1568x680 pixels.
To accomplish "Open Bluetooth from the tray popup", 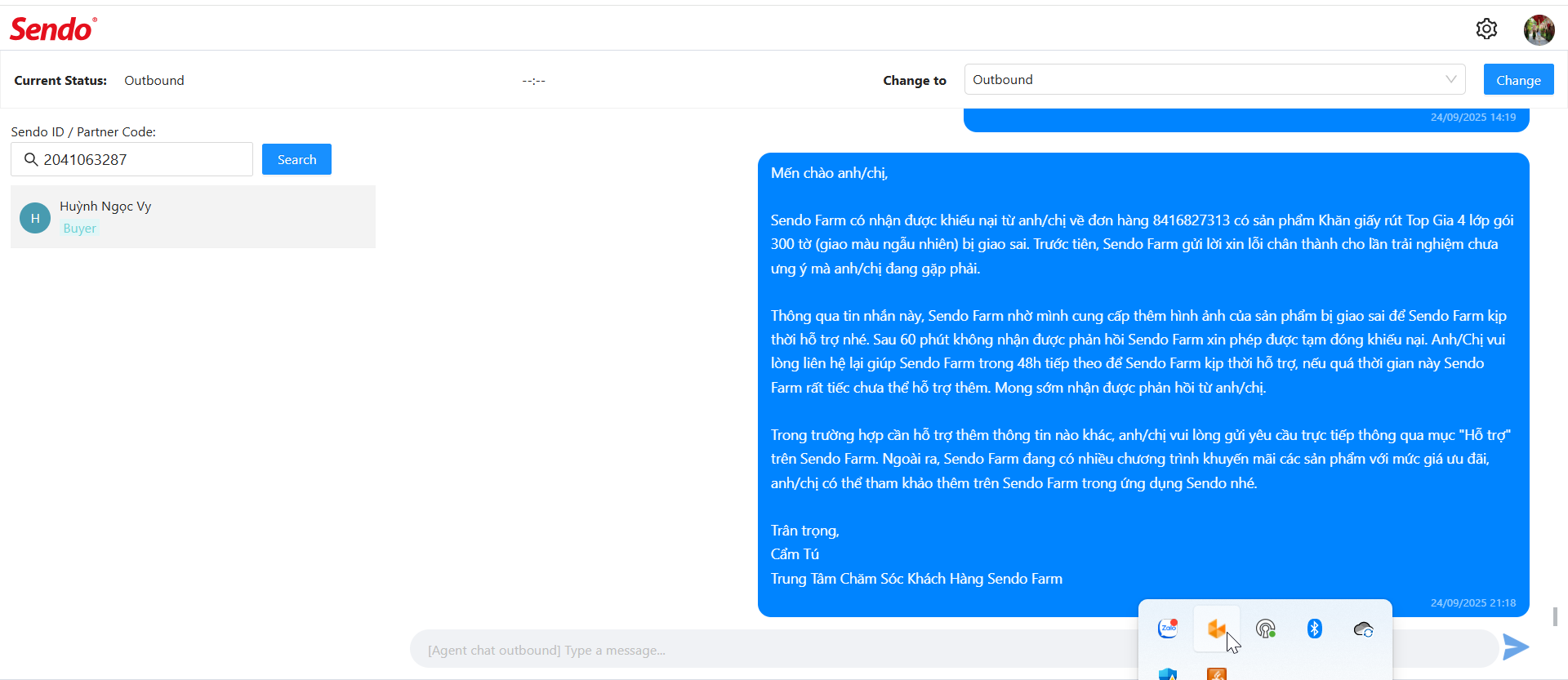I will (x=1315, y=629).
